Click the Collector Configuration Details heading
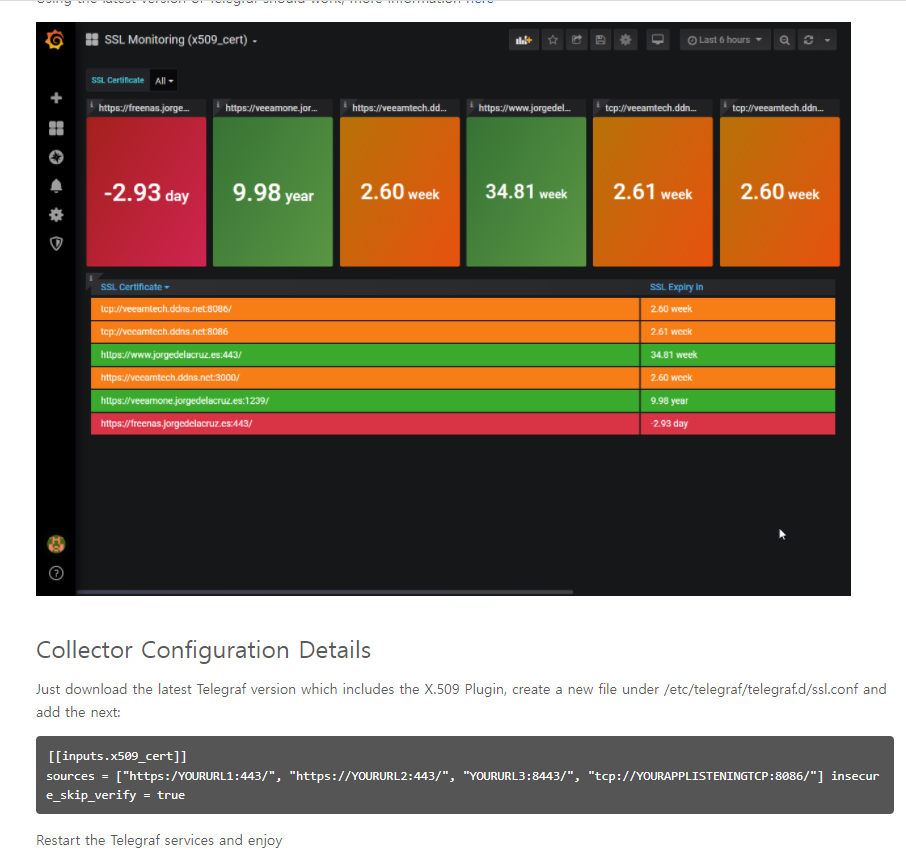 (x=203, y=650)
